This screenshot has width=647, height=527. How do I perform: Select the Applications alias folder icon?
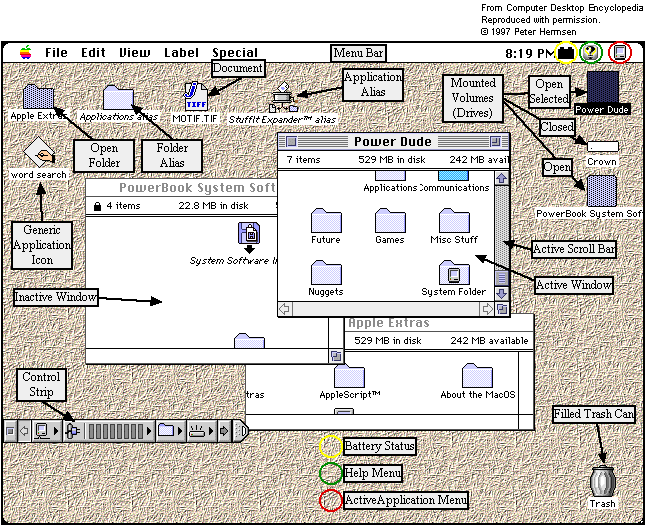[x=118, y=97]
